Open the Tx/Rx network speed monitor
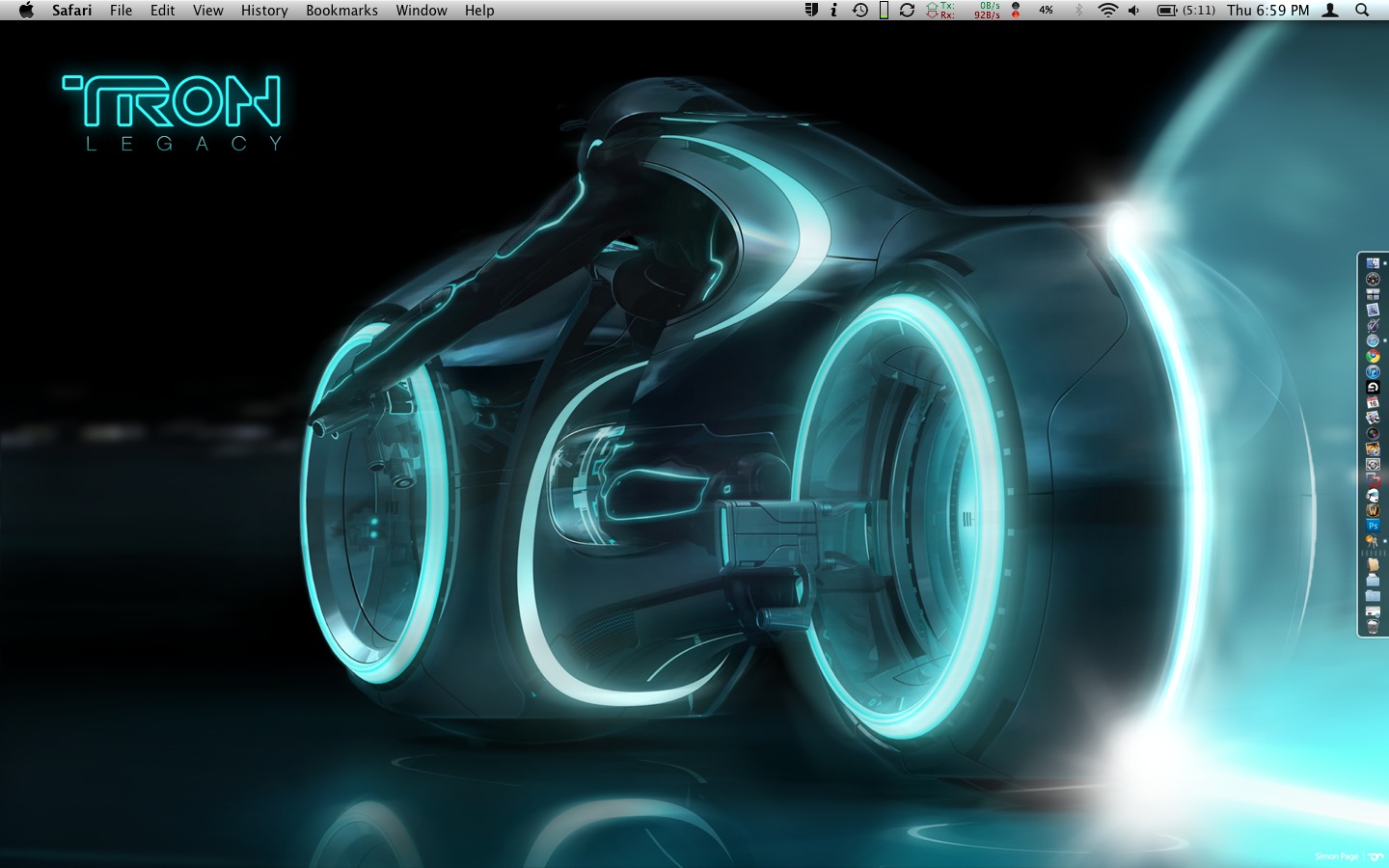Image resolution: width=1389 pixels, height=868 pixels. coord(963,11)
